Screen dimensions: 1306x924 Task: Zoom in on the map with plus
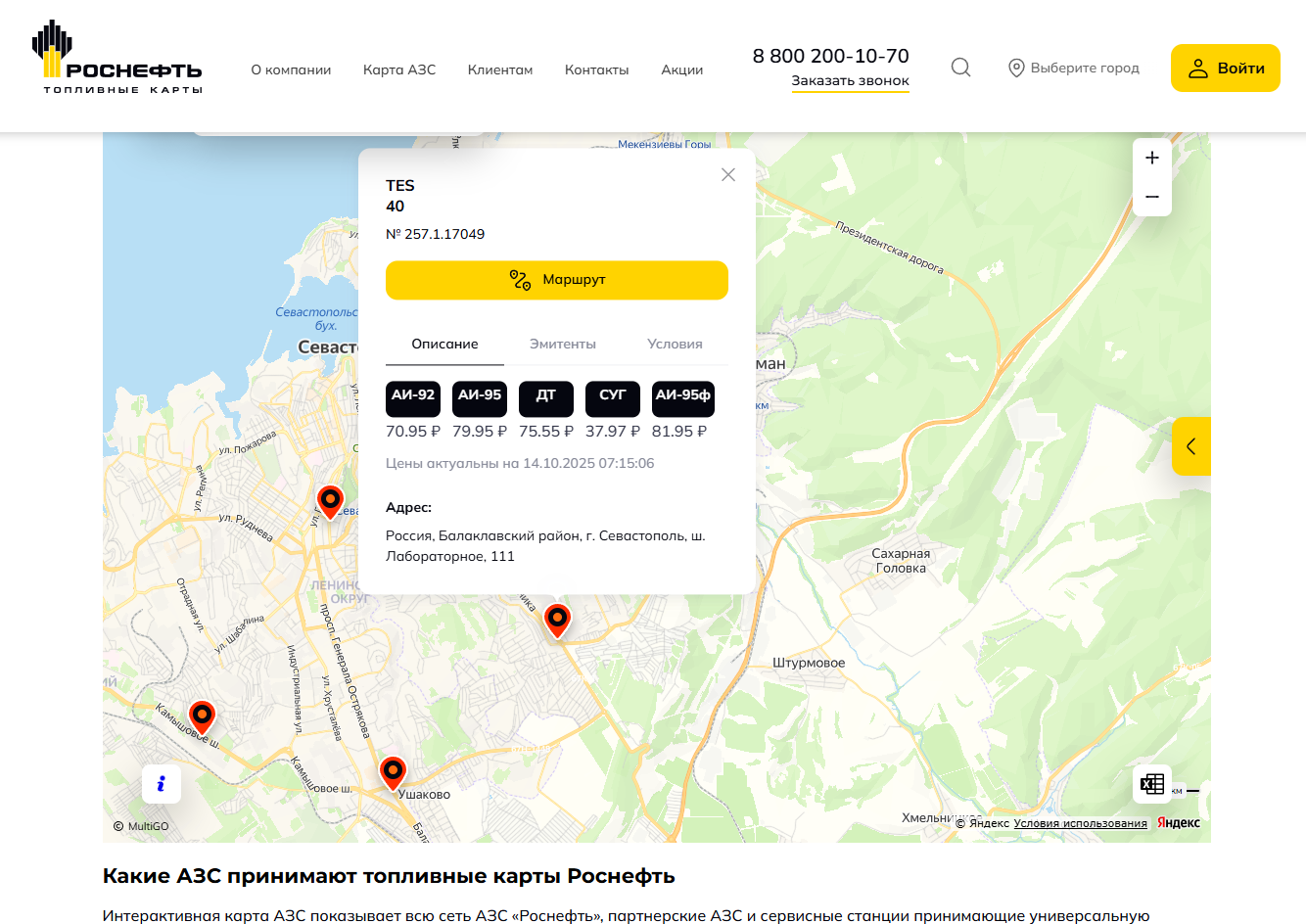click(x=1152, y=158)
